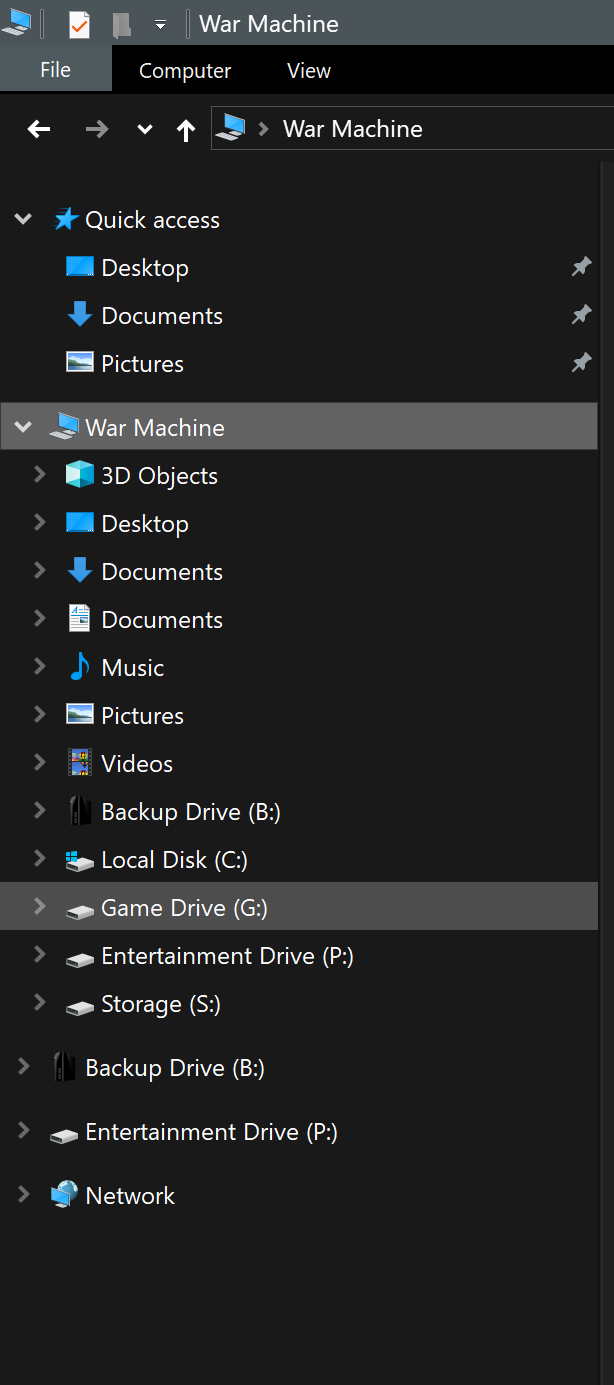Click the New folder icon in the title bar
Viewport: 614px width, 1385px height.
[x=122, y=24]
